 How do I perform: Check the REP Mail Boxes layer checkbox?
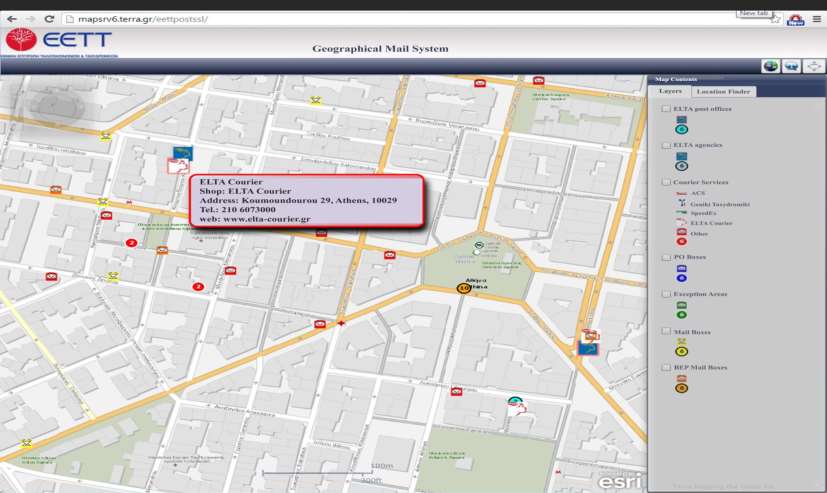666,368
